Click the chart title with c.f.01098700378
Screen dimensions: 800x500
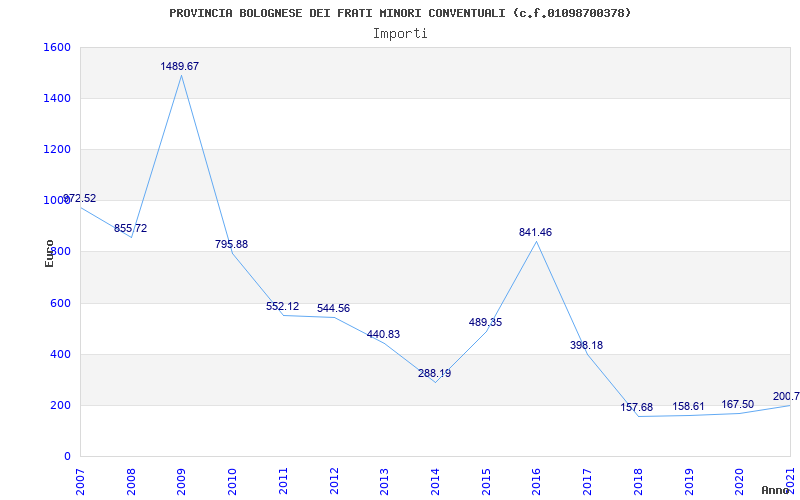[400, 13]
